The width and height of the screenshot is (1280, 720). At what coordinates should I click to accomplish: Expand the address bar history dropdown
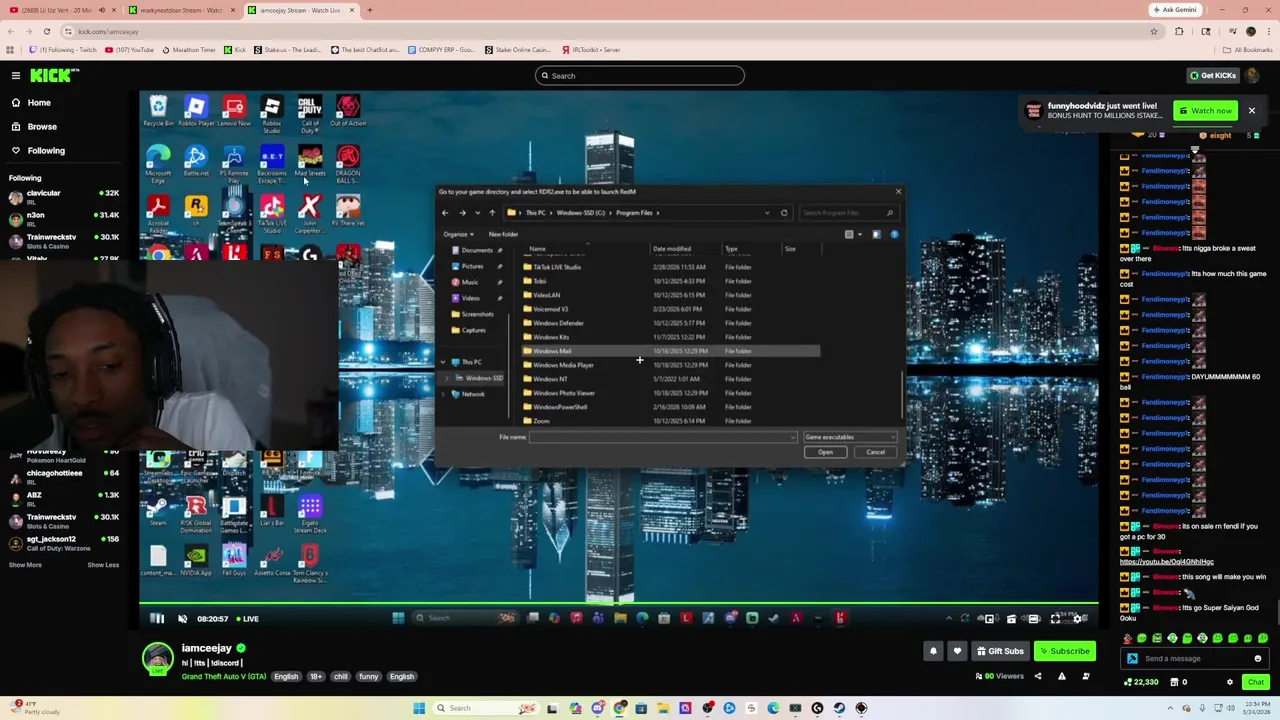[x=767, y=213]
